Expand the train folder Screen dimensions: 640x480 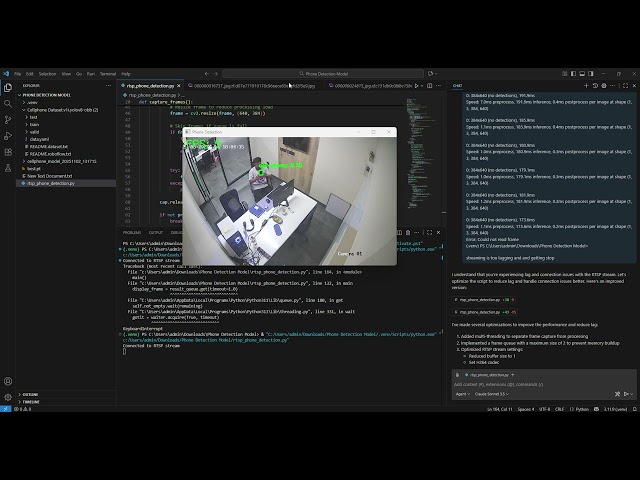click(x=32, y=124)
